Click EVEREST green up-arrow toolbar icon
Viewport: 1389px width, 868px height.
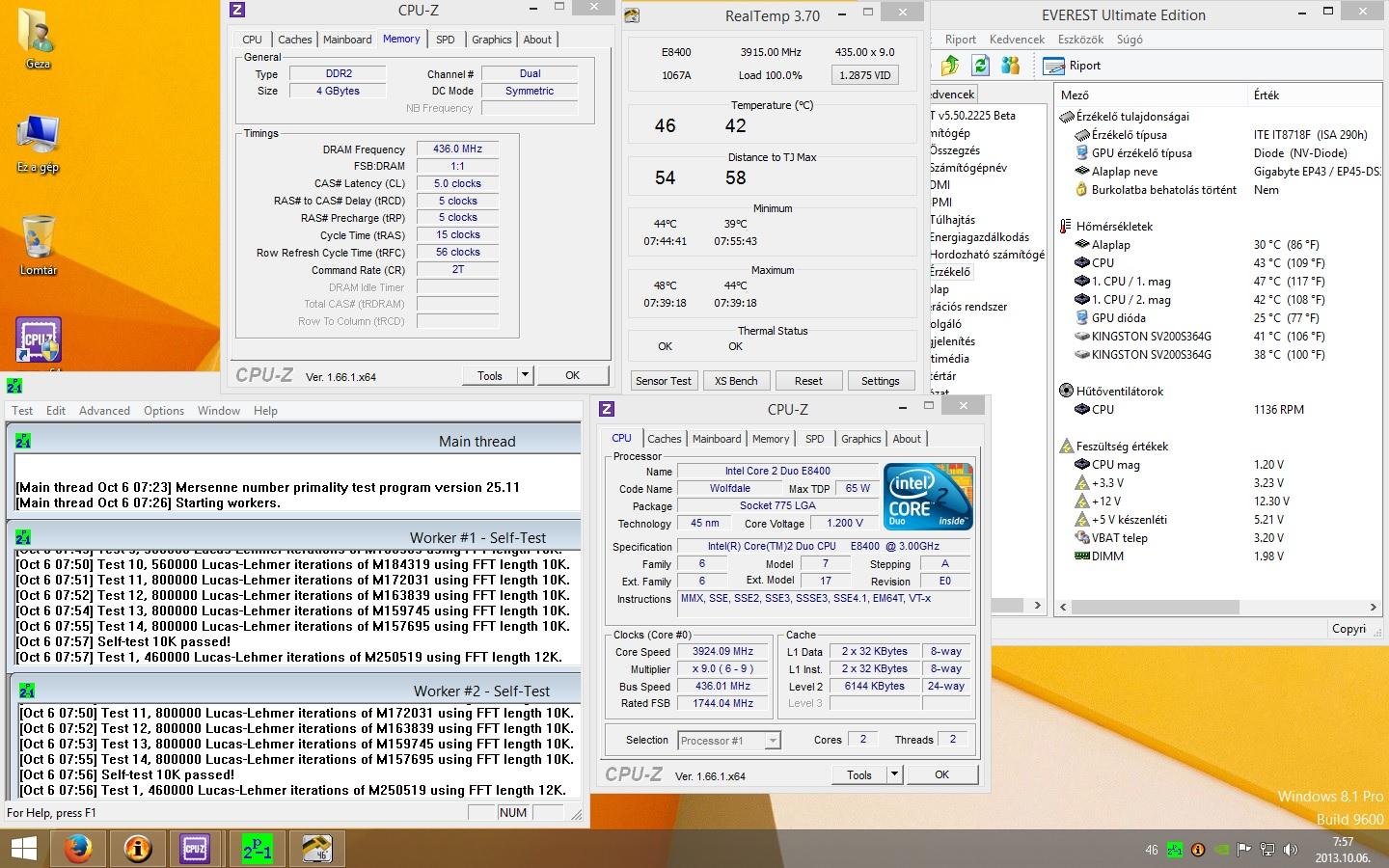[950, 66]
